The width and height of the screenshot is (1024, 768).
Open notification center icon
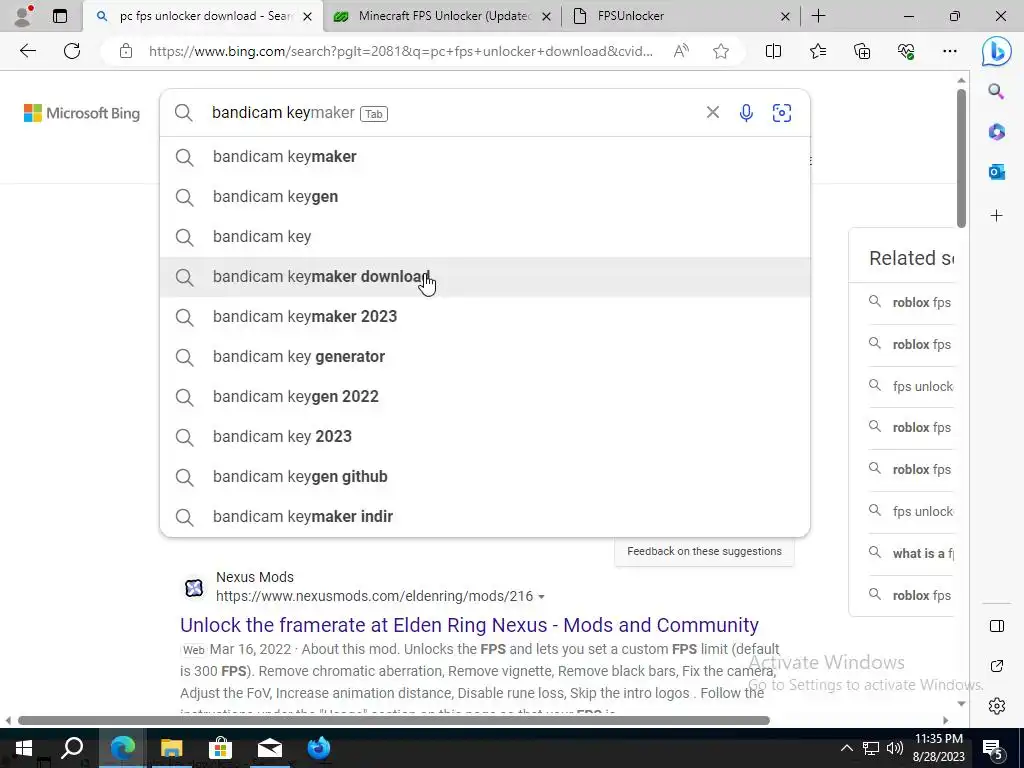pos(993,748)
